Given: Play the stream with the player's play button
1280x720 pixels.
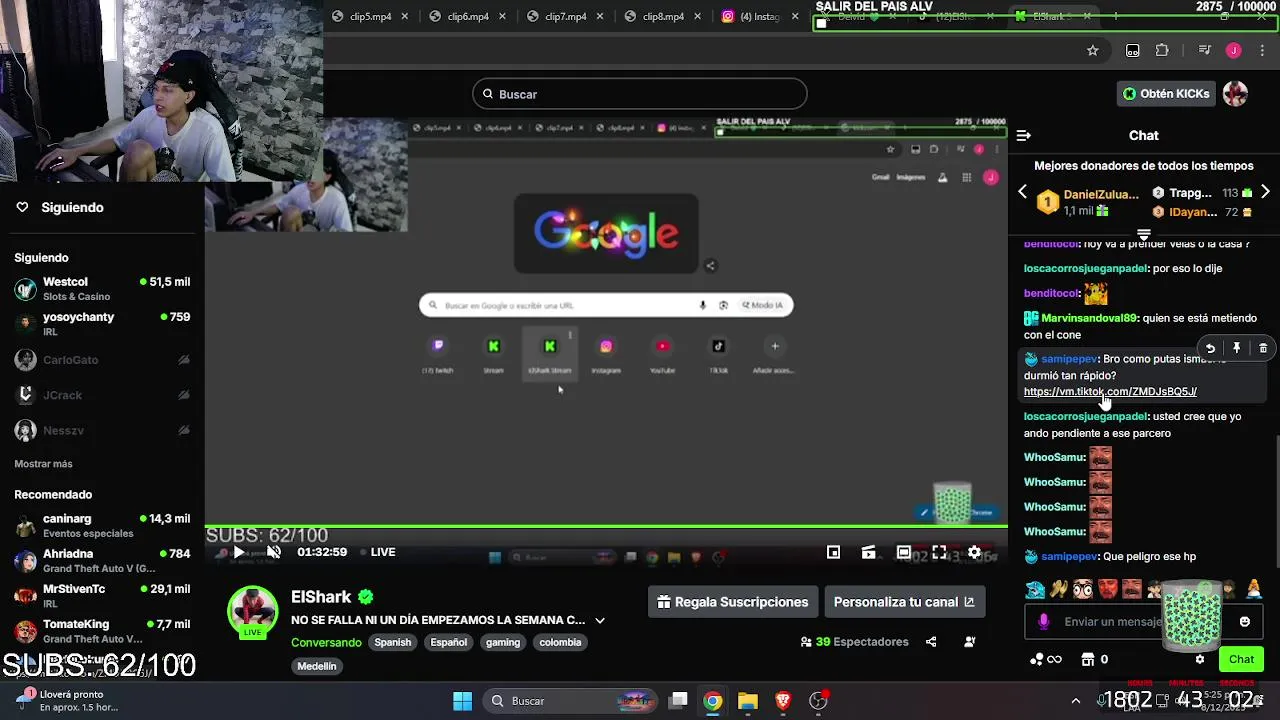Looking at the screenshot, I should coord(239,552).
